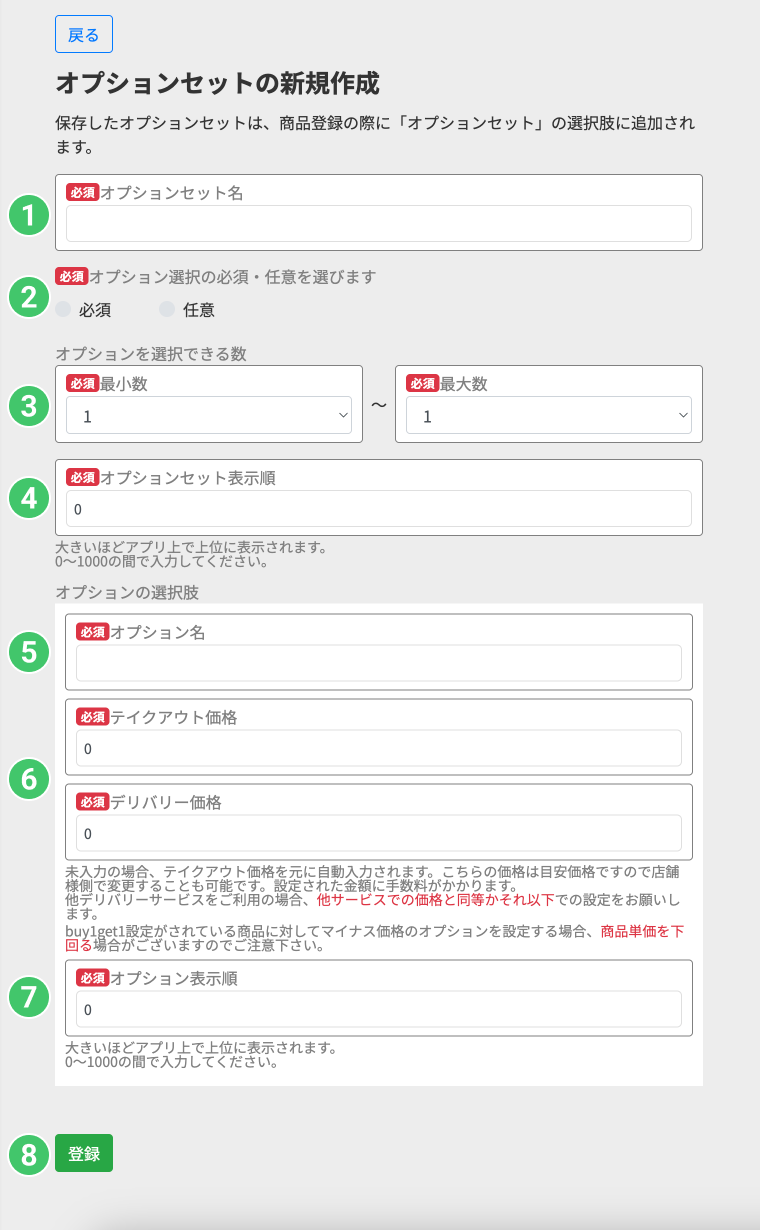Click the green number 6 badge
760x1230 pixels.
click(29, 778)
